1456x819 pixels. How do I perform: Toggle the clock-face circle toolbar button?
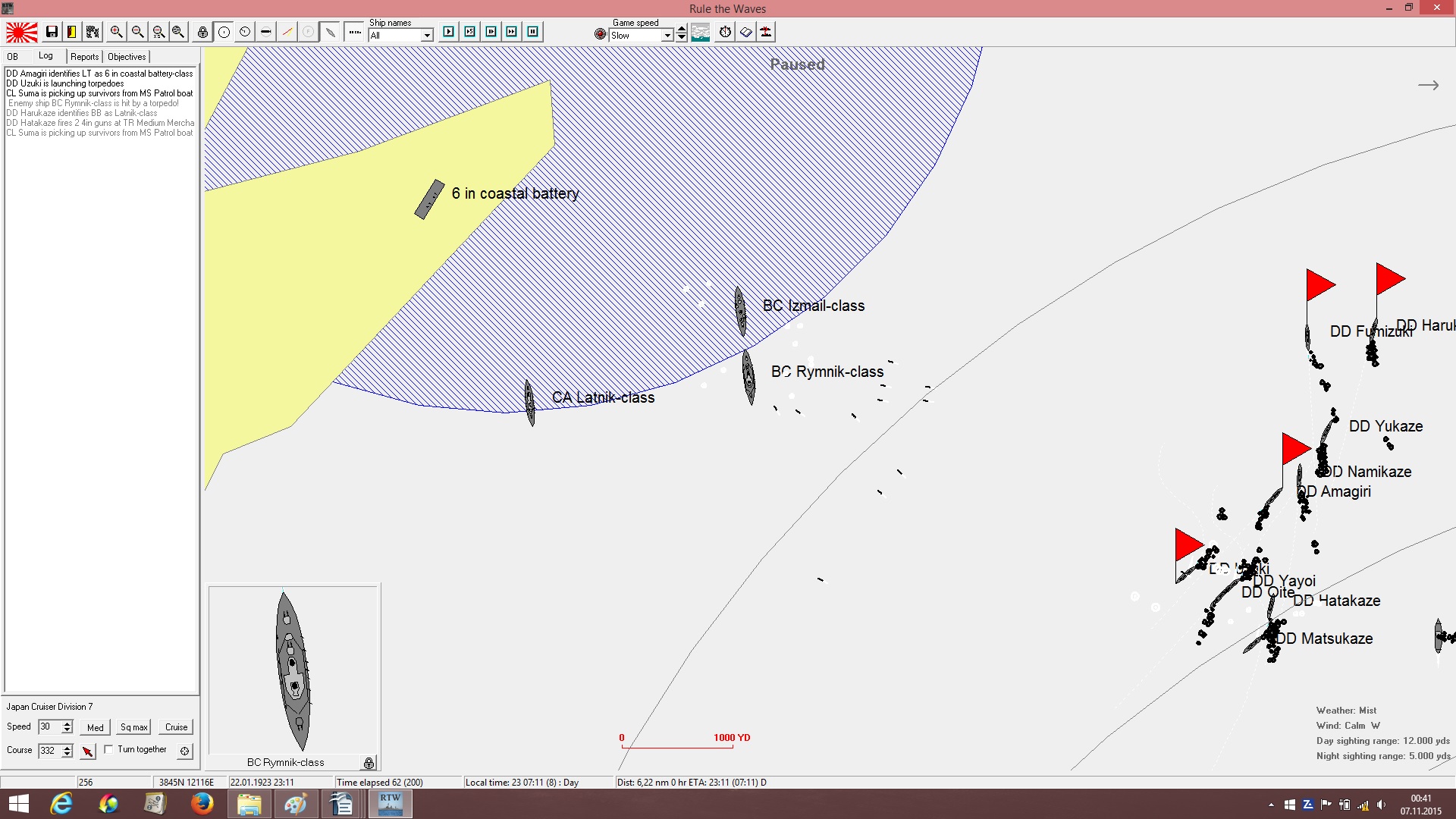pos(245,32)
